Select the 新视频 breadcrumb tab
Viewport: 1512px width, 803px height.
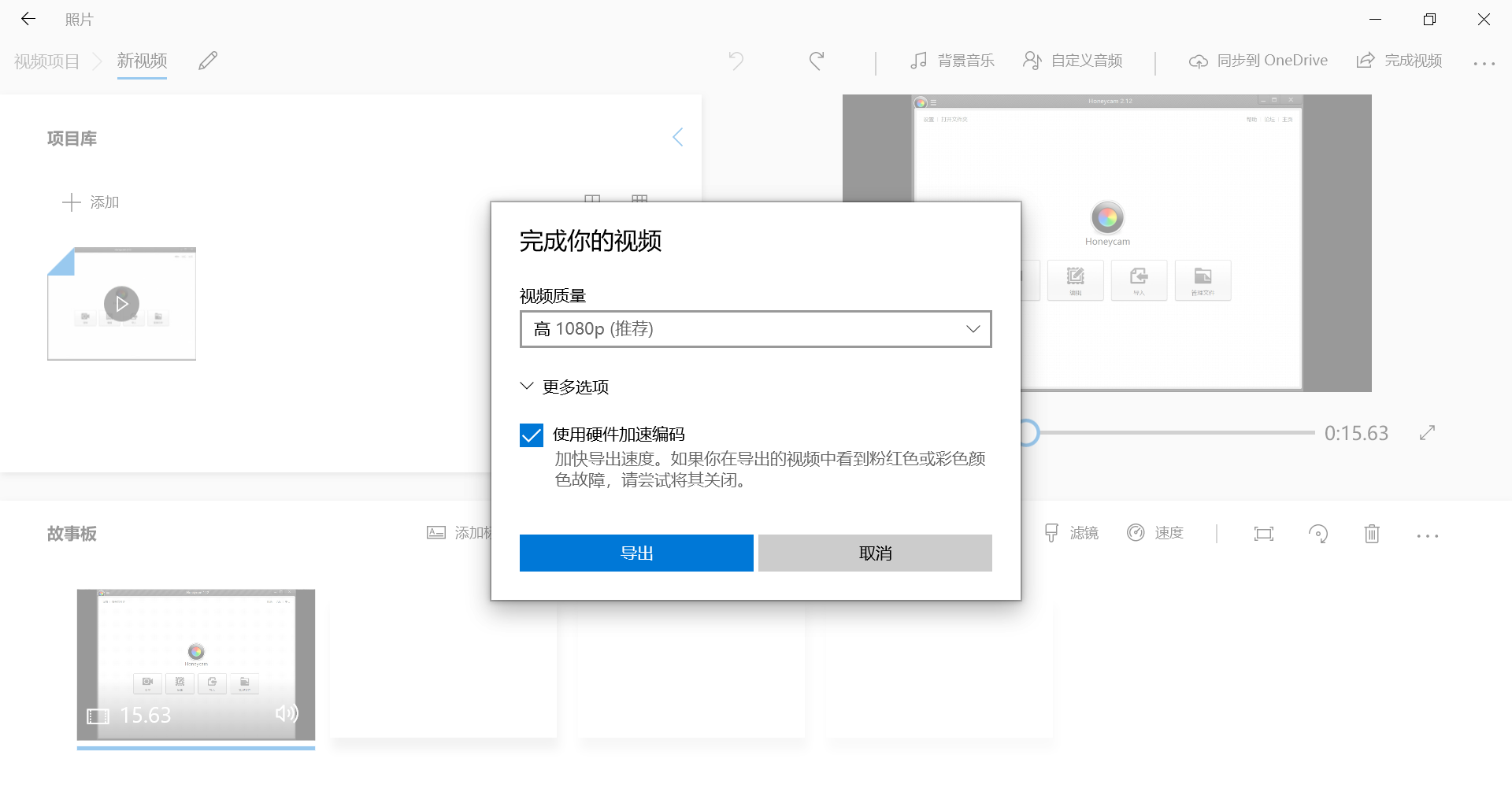[142, 61]
